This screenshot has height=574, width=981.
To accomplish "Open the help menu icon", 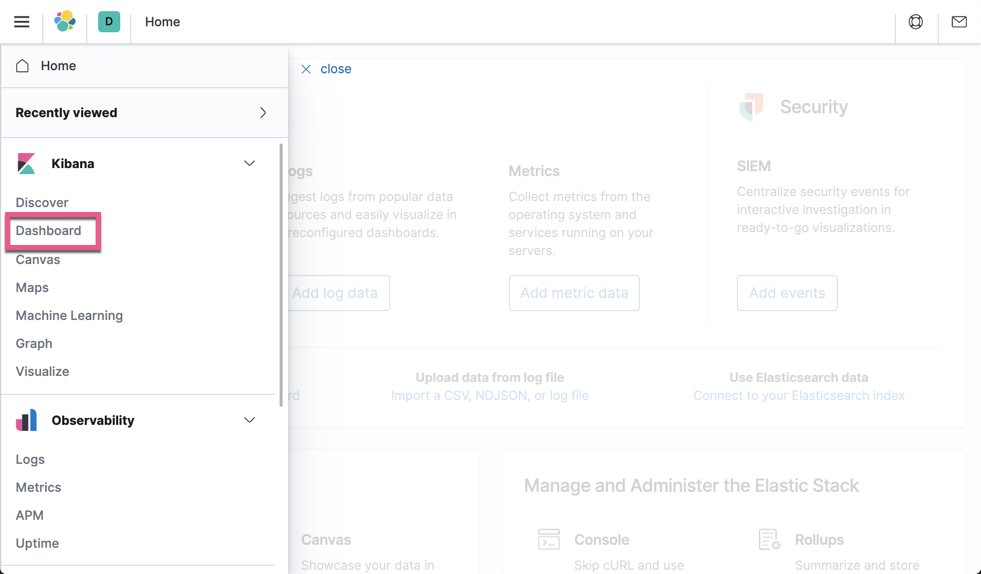I will [915, 22].
